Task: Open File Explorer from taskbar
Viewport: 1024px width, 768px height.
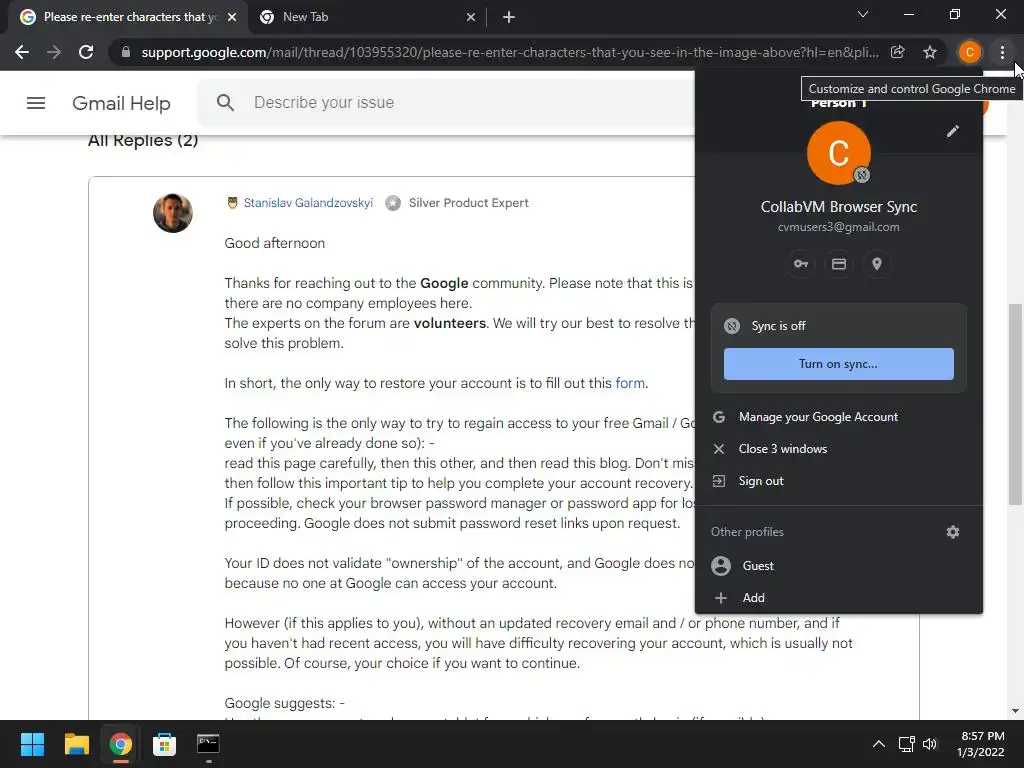Action: 76,744
